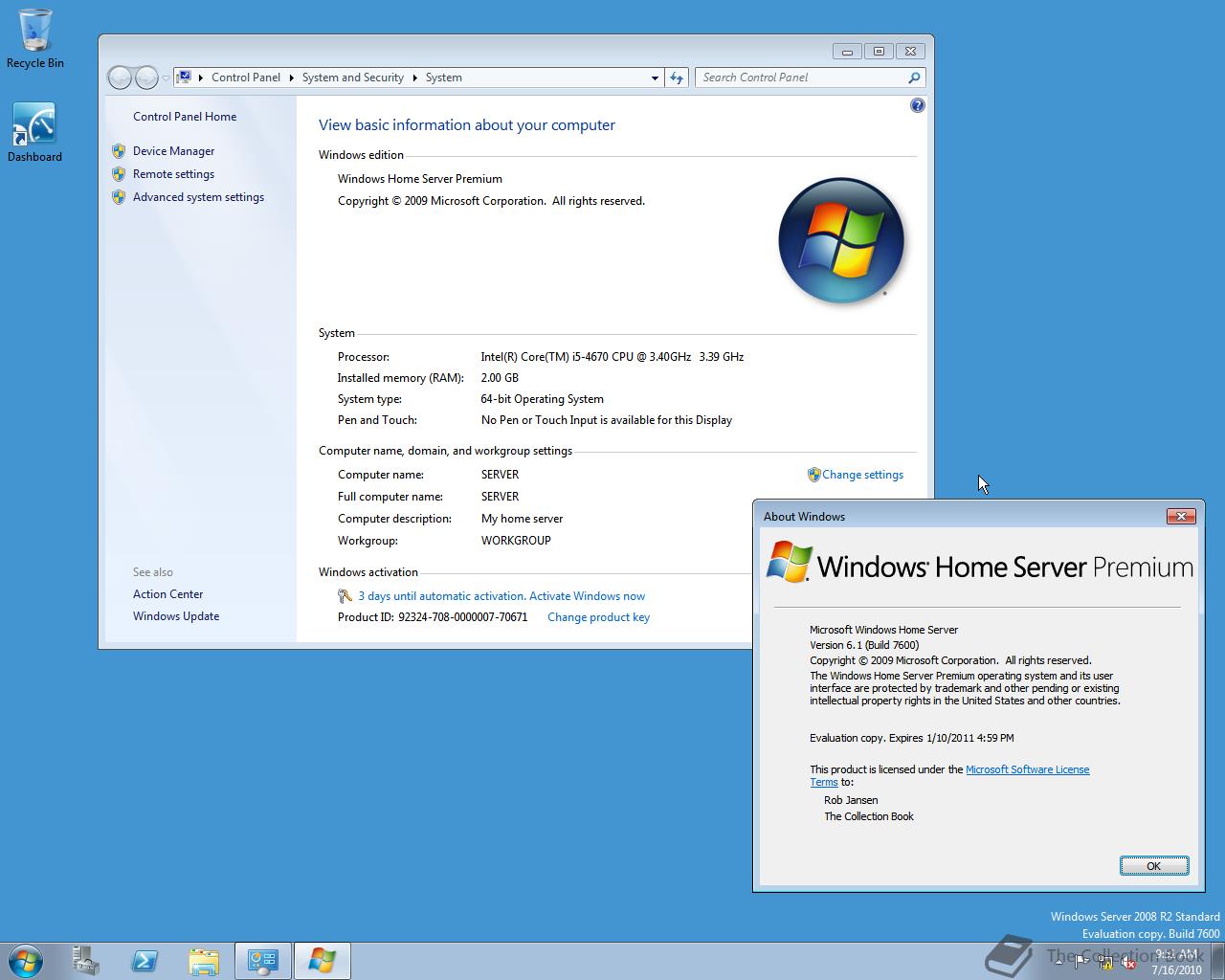
Task: Open Action Center link in See also
Action: point(167,594)
